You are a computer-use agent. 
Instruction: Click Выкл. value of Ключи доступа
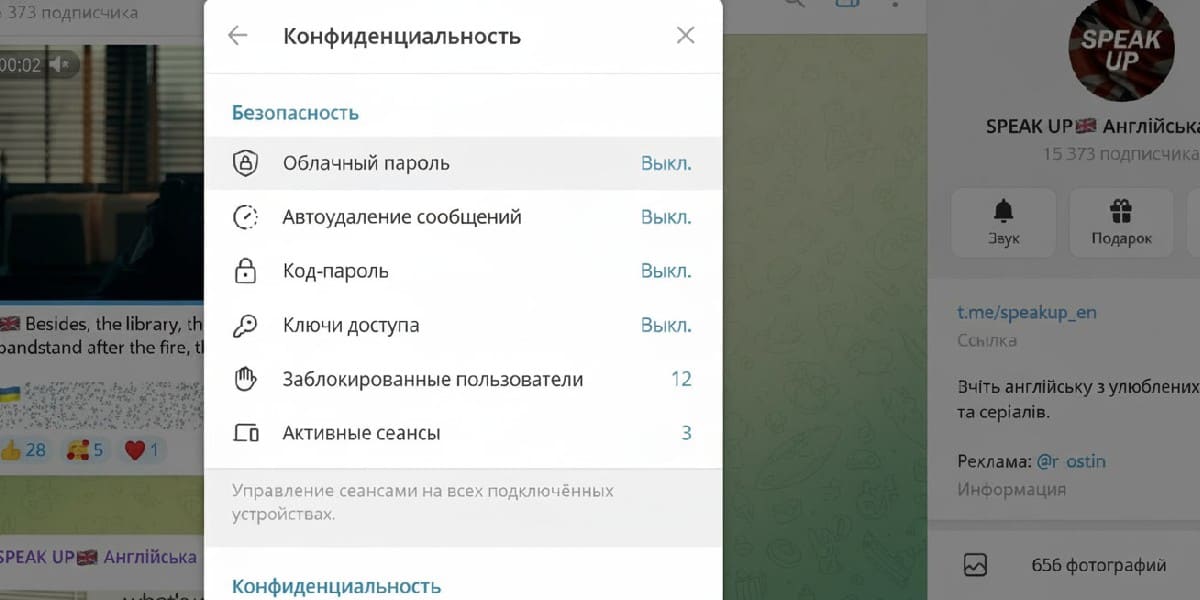[x=666, y=325]
